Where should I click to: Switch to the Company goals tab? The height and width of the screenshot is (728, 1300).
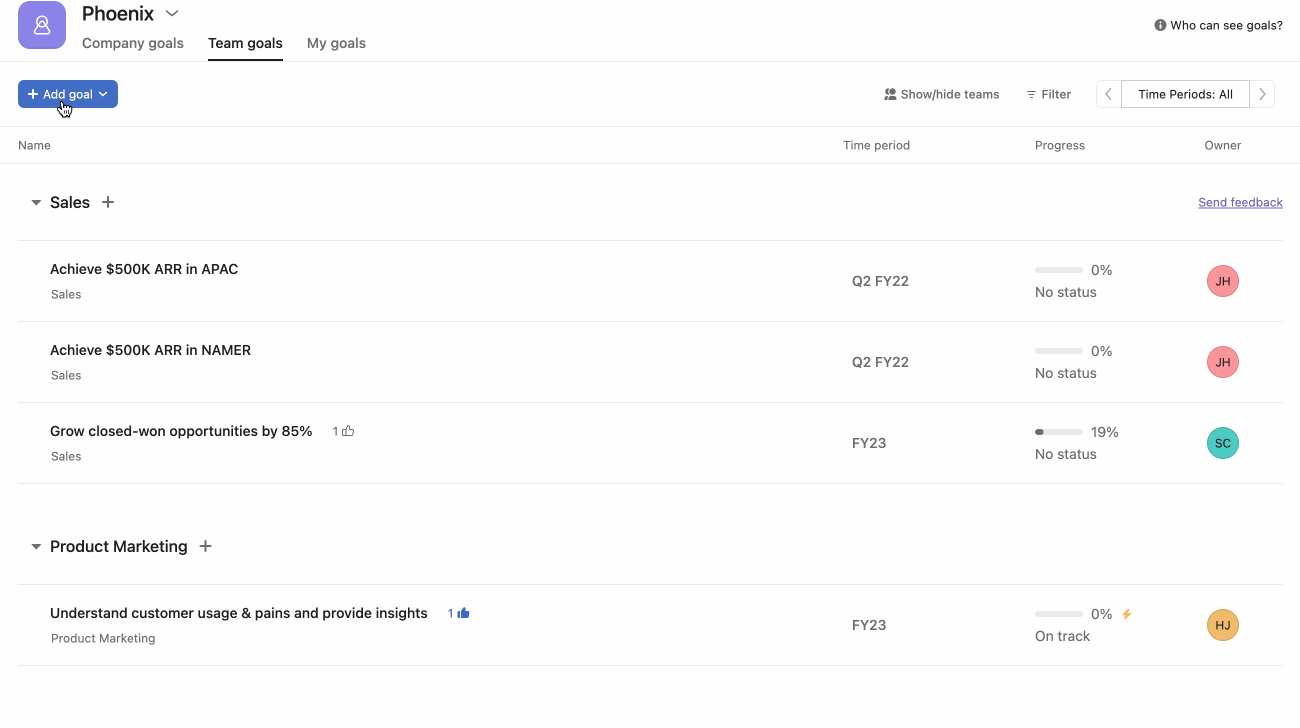click(133, 43)
